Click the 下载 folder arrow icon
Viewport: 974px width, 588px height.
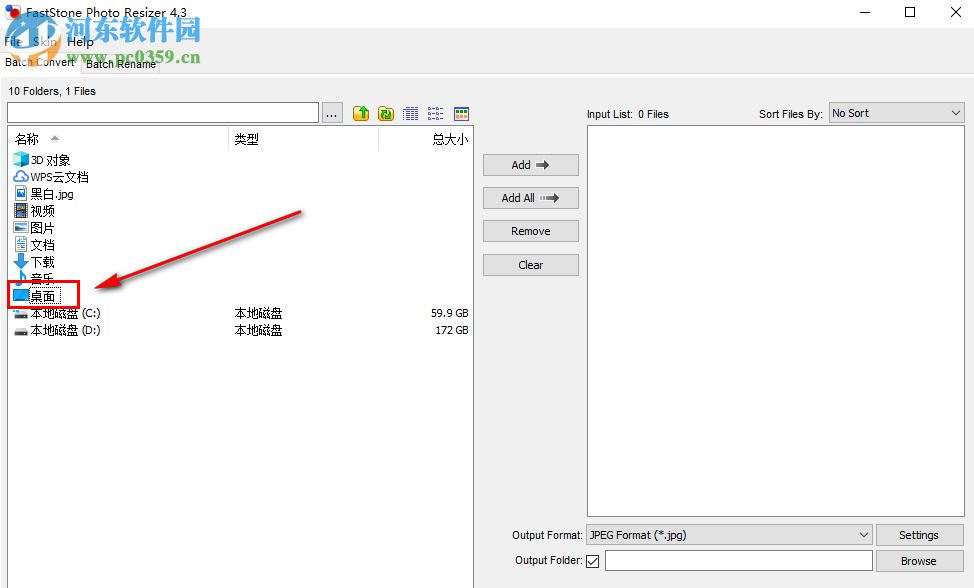pos(21,261)
